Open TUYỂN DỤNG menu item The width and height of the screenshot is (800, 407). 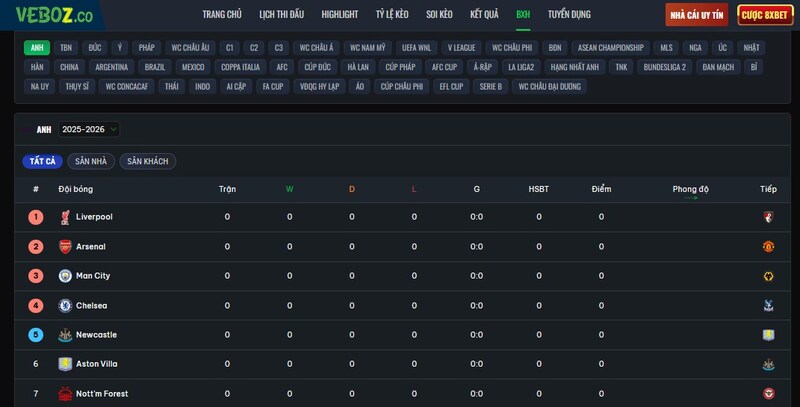569,15
